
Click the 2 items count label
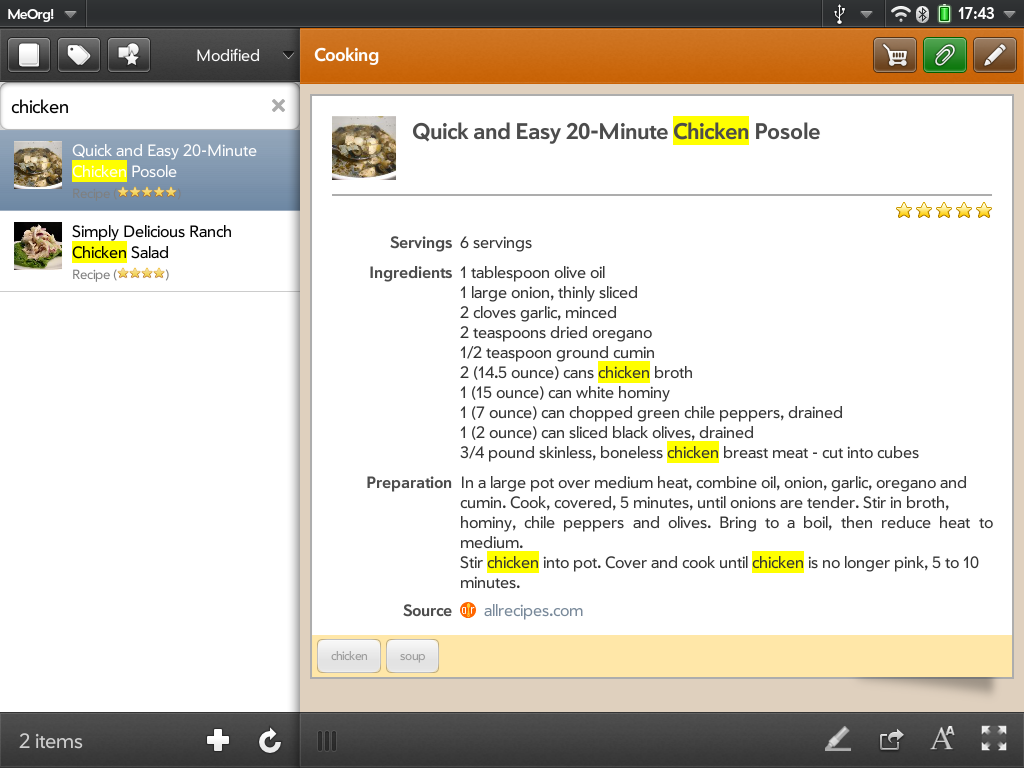[x=51, y=741]
